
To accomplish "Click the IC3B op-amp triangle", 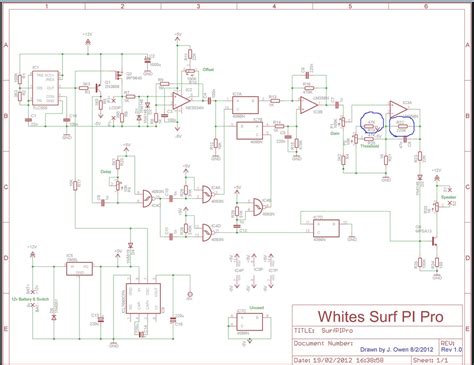I will click(x=309, y=105).
